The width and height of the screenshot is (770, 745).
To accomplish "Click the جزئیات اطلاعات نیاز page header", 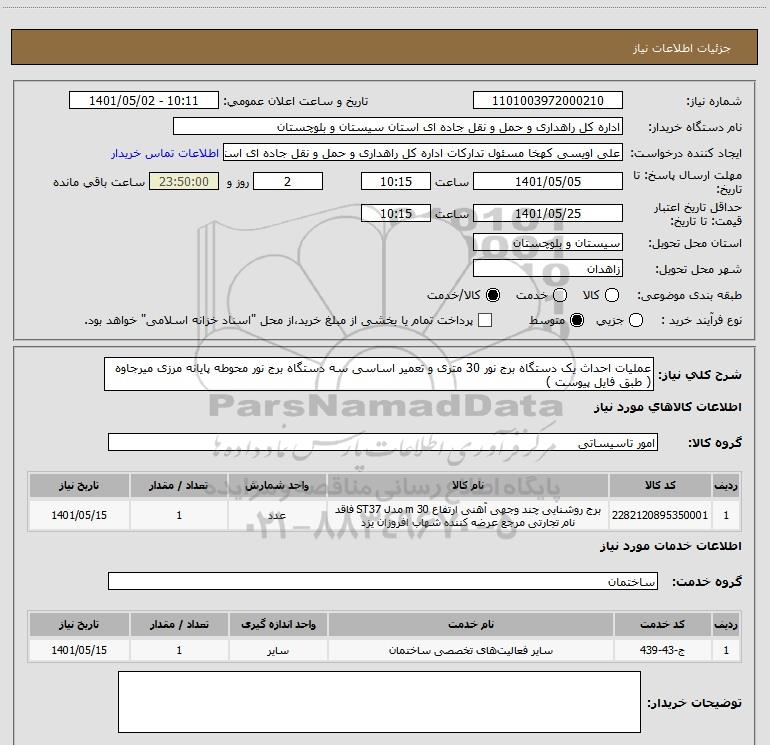I will pos(681,48).
